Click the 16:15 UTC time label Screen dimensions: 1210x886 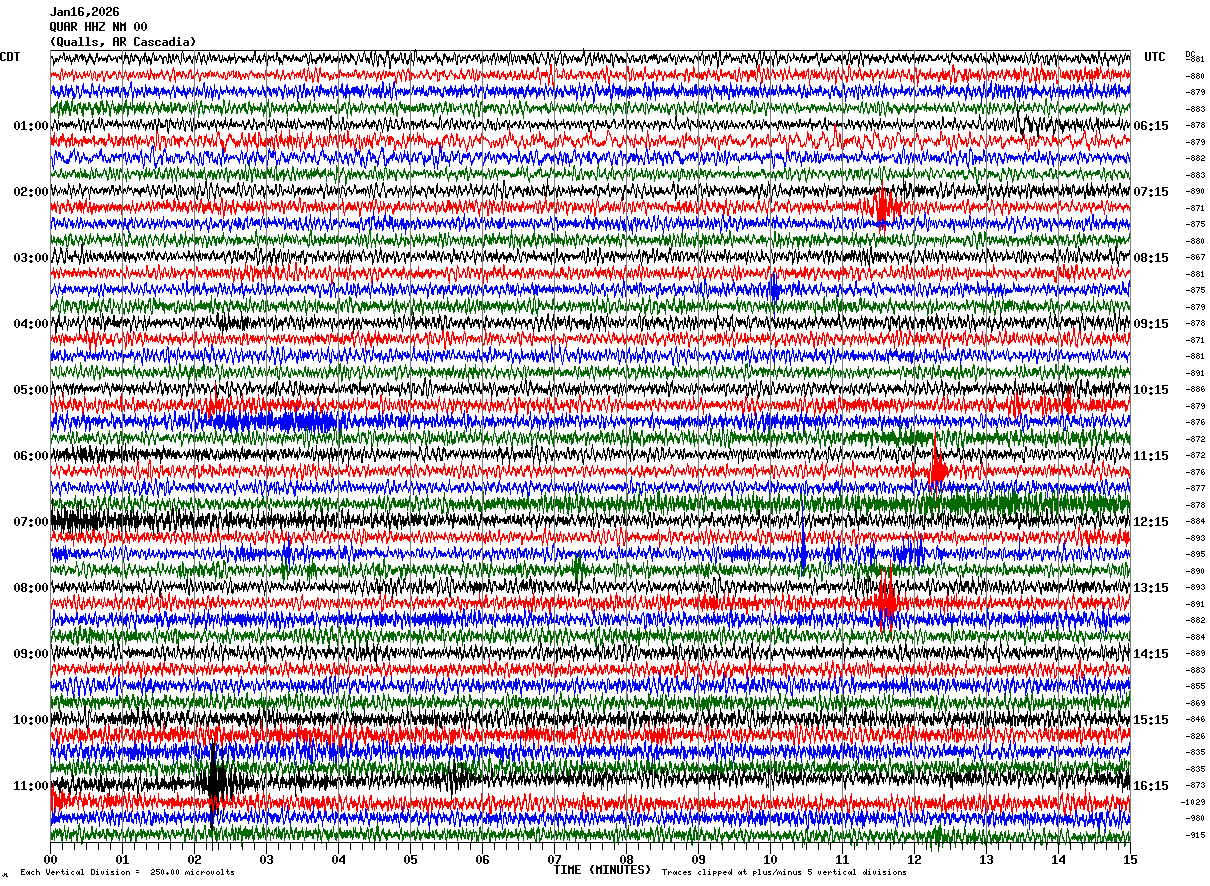1152,786
